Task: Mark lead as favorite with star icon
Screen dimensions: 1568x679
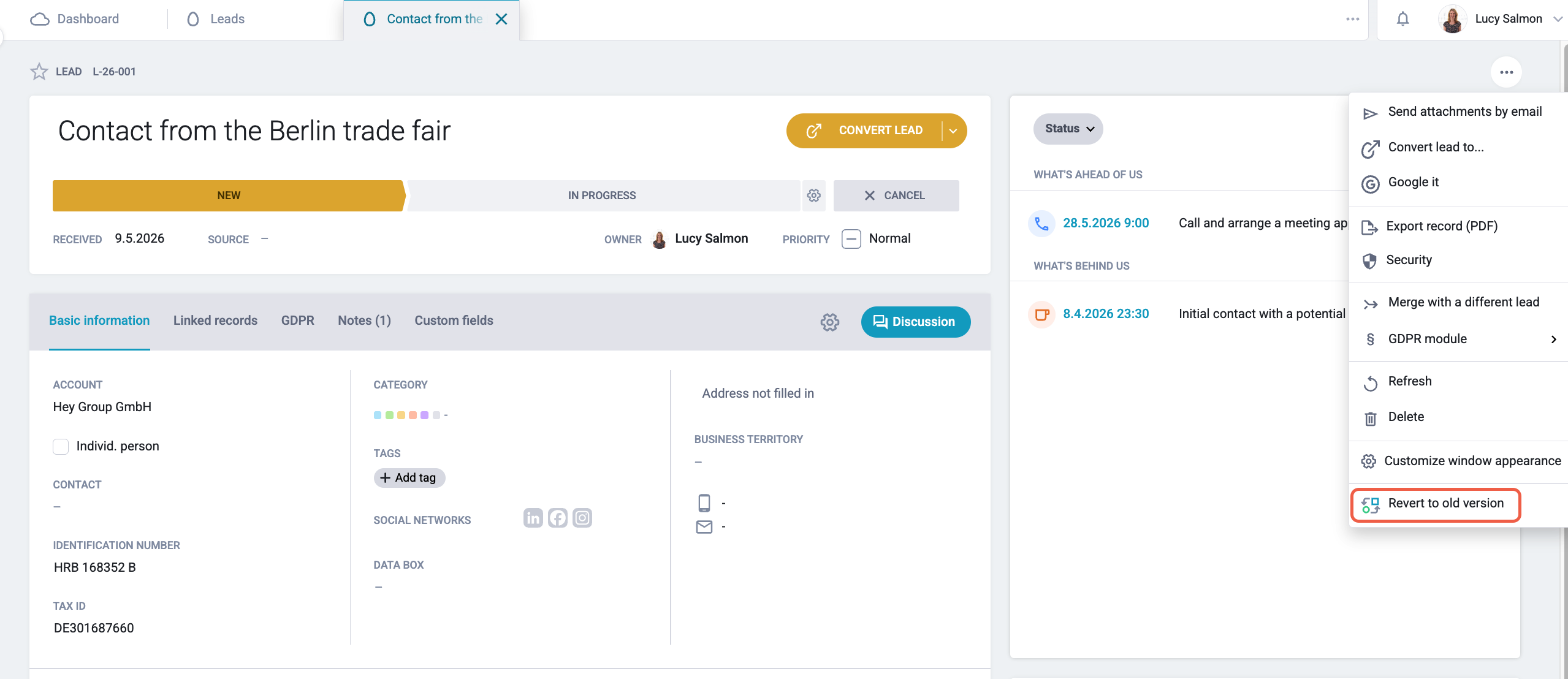Action: 39,72
